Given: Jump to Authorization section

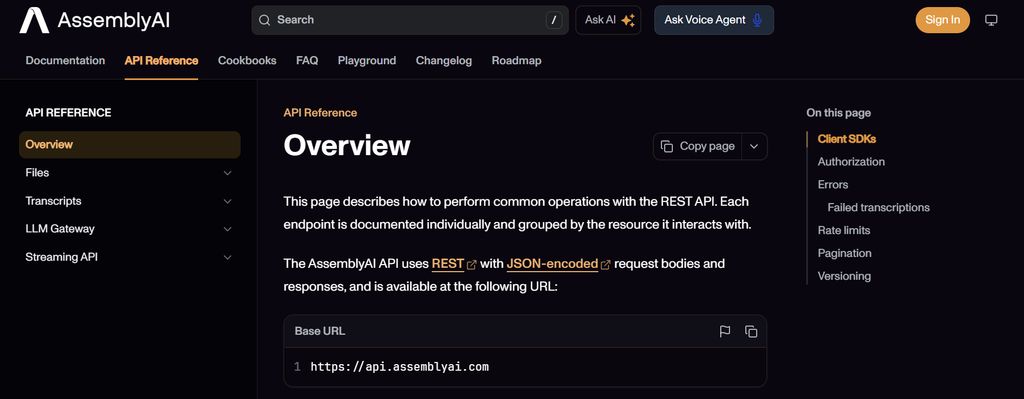Looking at the screenshot, I should [x=851, y=162].
